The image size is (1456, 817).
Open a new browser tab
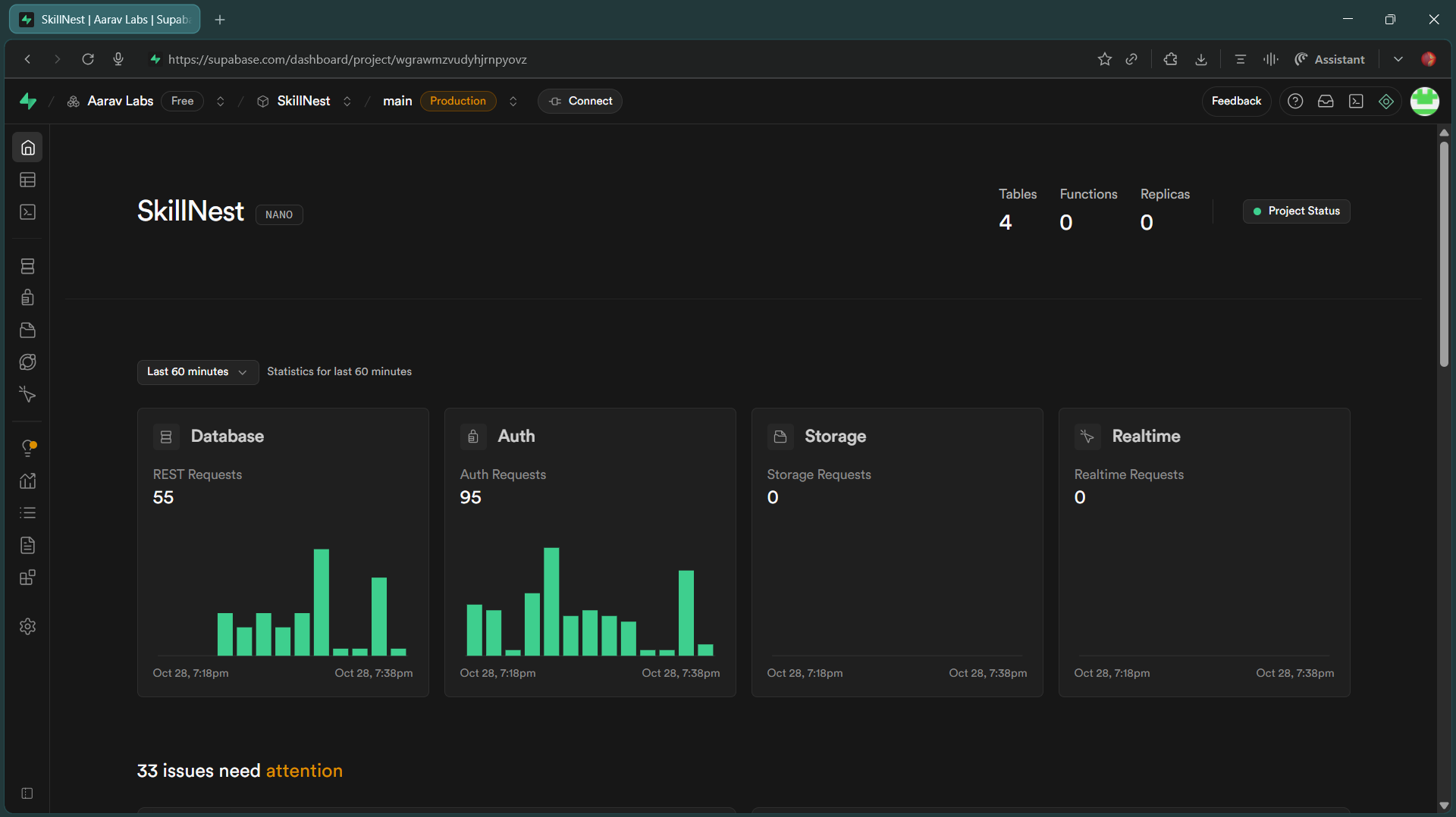[220, 20]
